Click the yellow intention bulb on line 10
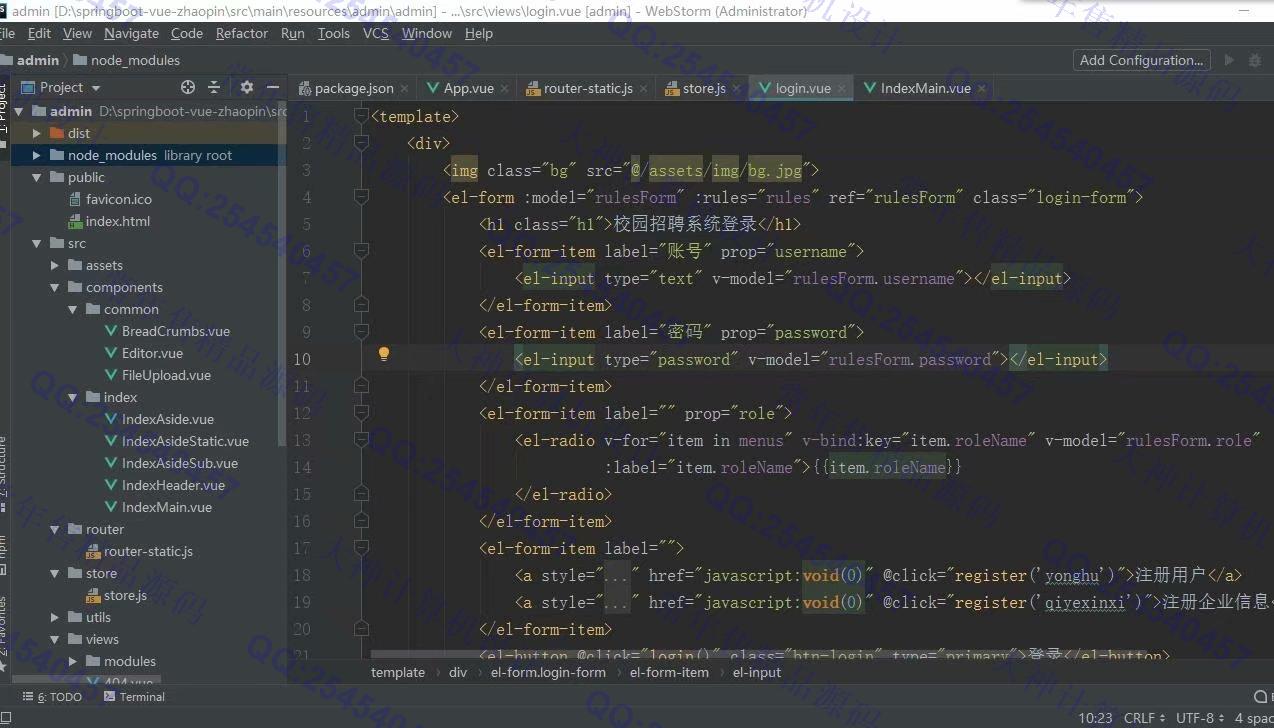The image size is (1274, 728). coord(383,353)
